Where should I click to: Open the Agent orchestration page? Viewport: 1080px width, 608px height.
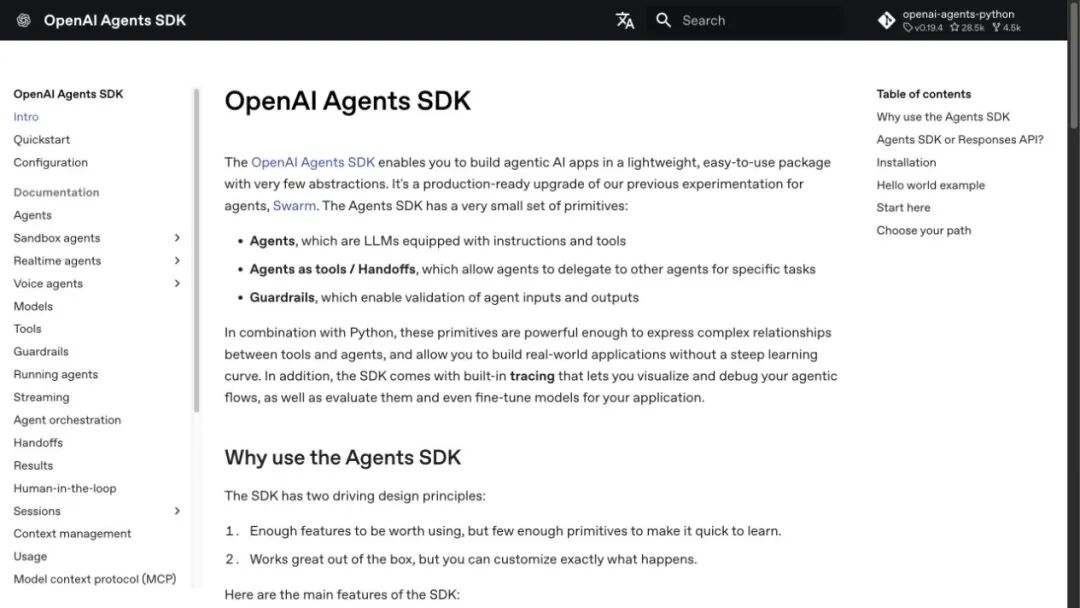click(x=67, y=420)
